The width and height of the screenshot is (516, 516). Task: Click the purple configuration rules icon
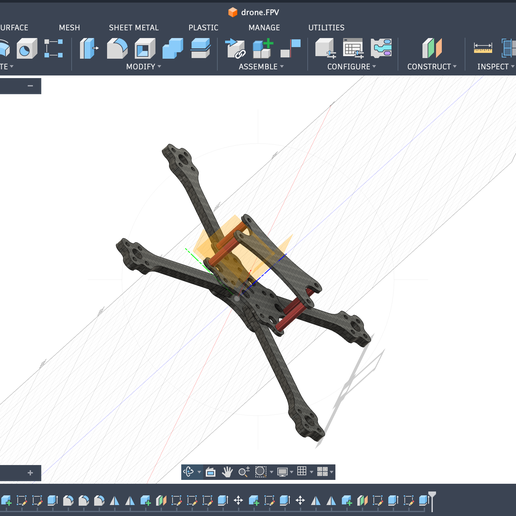(381, 49)
